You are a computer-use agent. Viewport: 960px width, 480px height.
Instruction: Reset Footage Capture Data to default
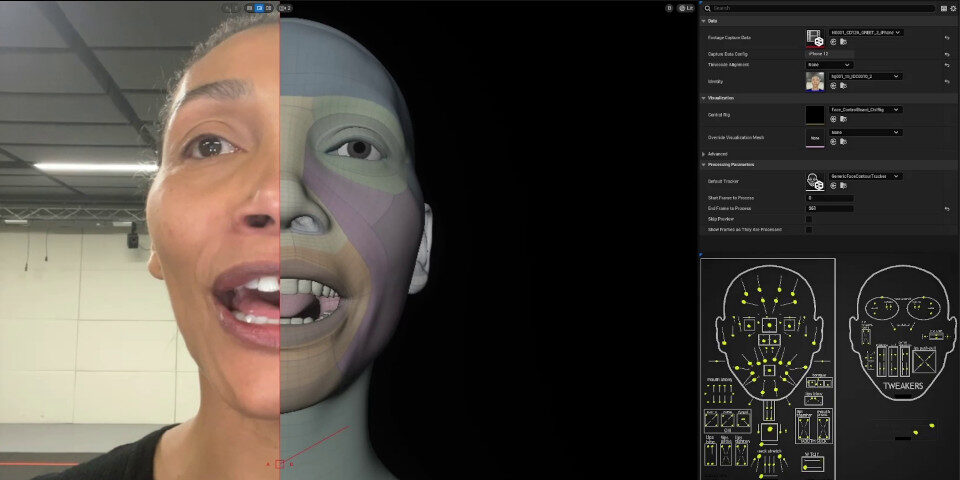click(x=946, y=38)
